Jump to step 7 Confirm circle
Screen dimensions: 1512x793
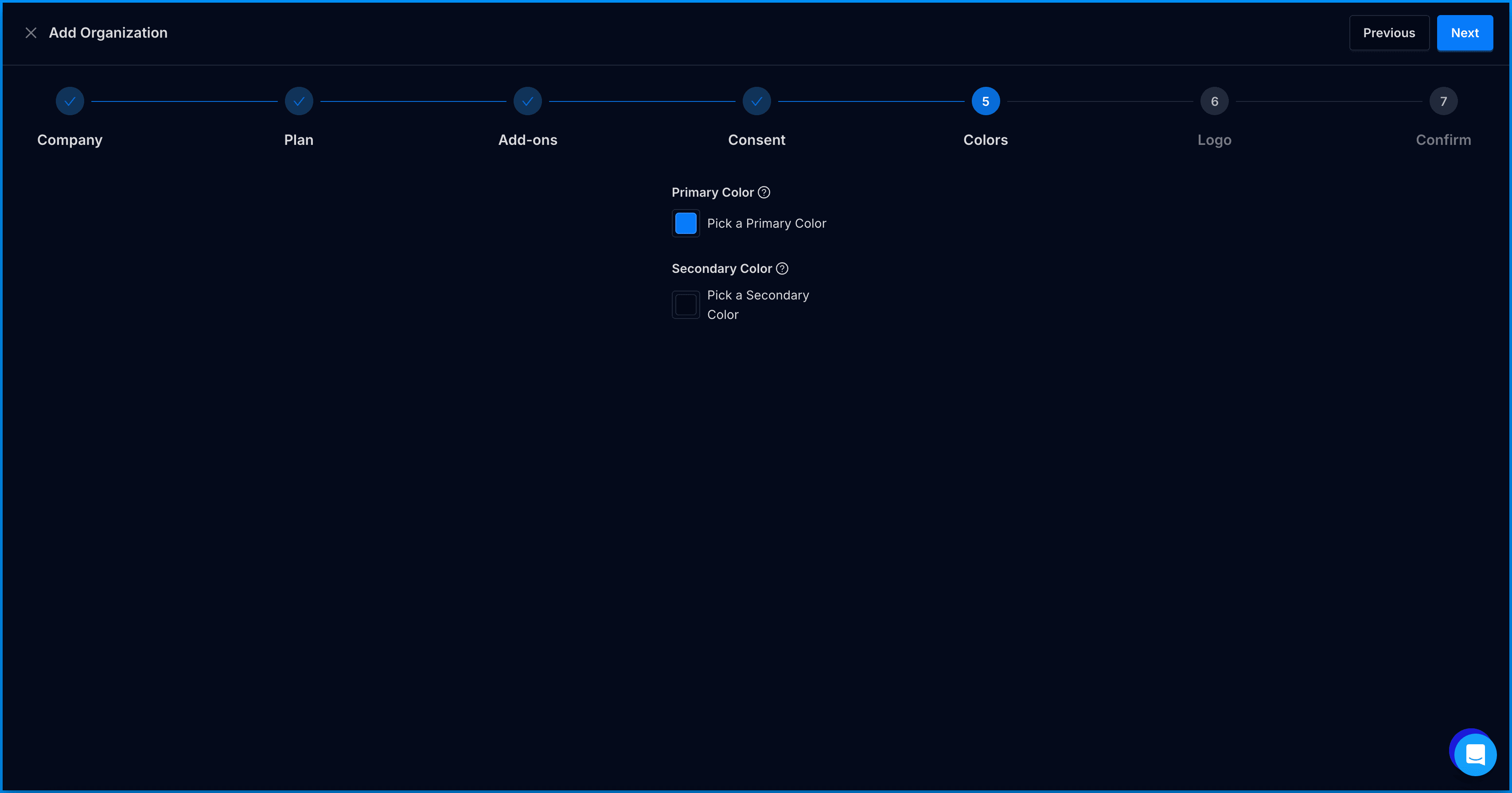coord(1443,101)
